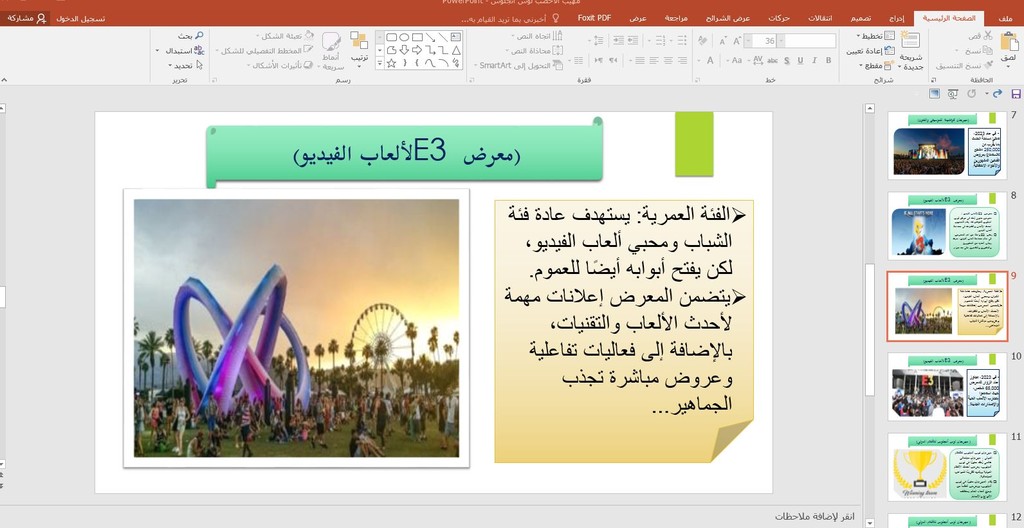
Task: Click Convert to SmartArt button
Action: click(x=521, y=65)
